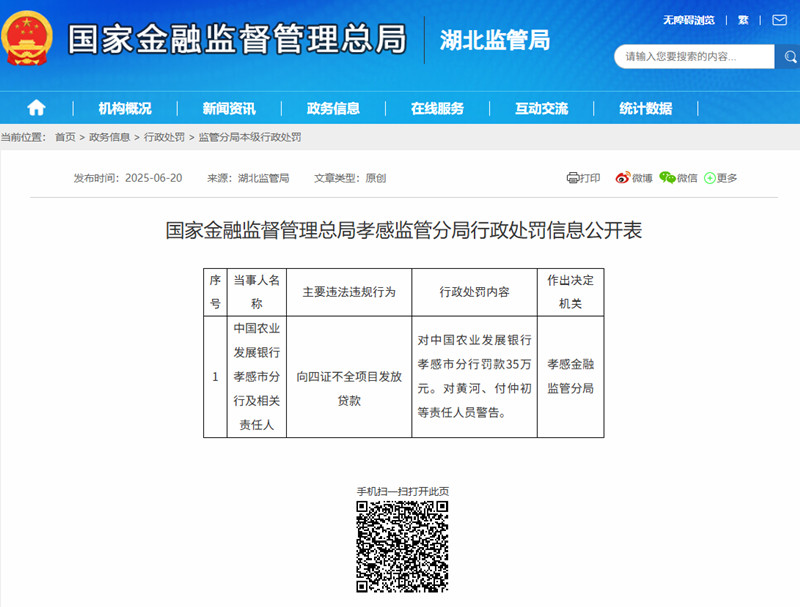The height and width of the screenshot is (607, 800).
Task: Click cell 向四证不全项目发放贷款
Action: [x=349, y=377]
